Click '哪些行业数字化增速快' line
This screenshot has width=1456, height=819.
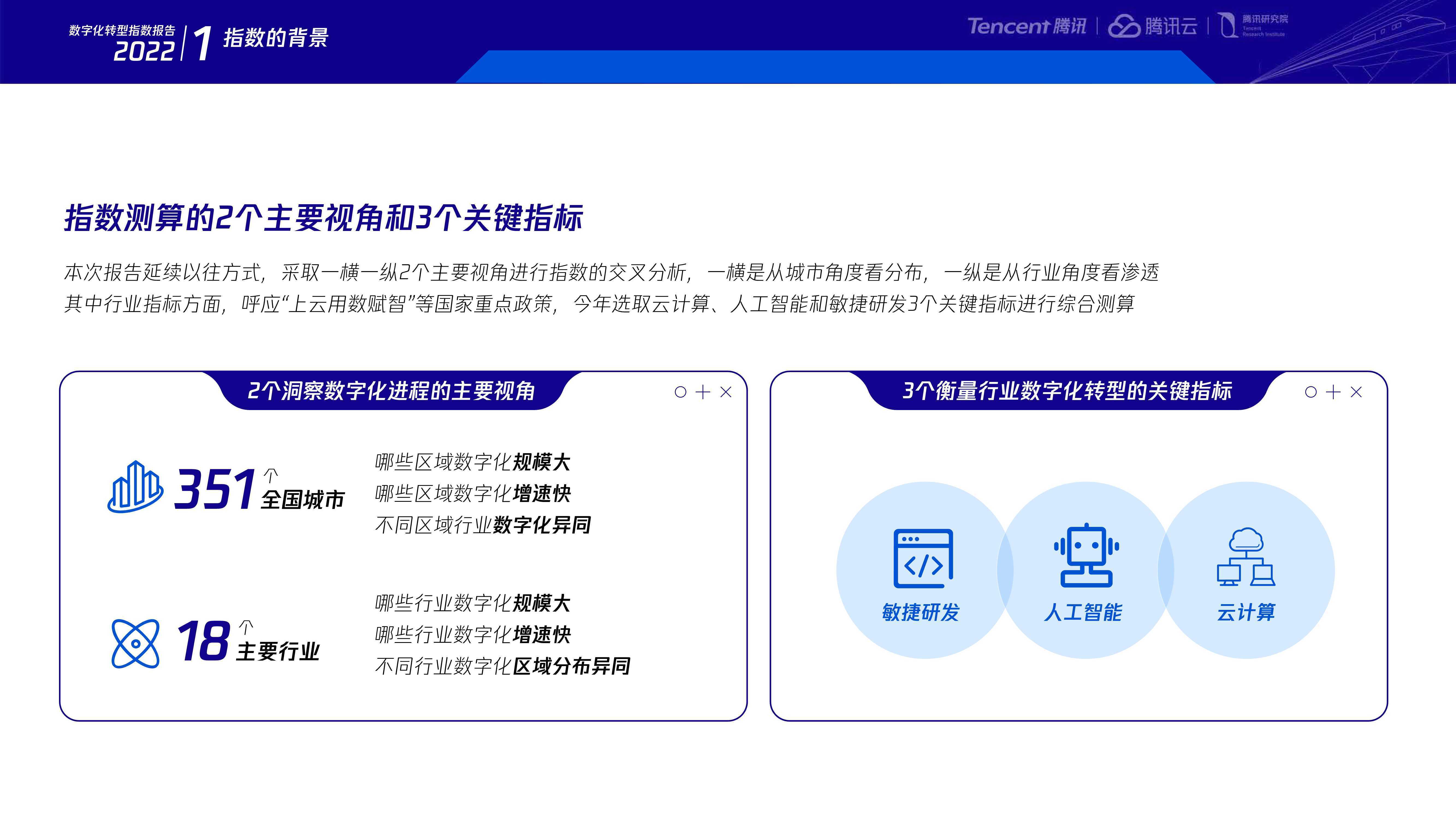(473, 635)
